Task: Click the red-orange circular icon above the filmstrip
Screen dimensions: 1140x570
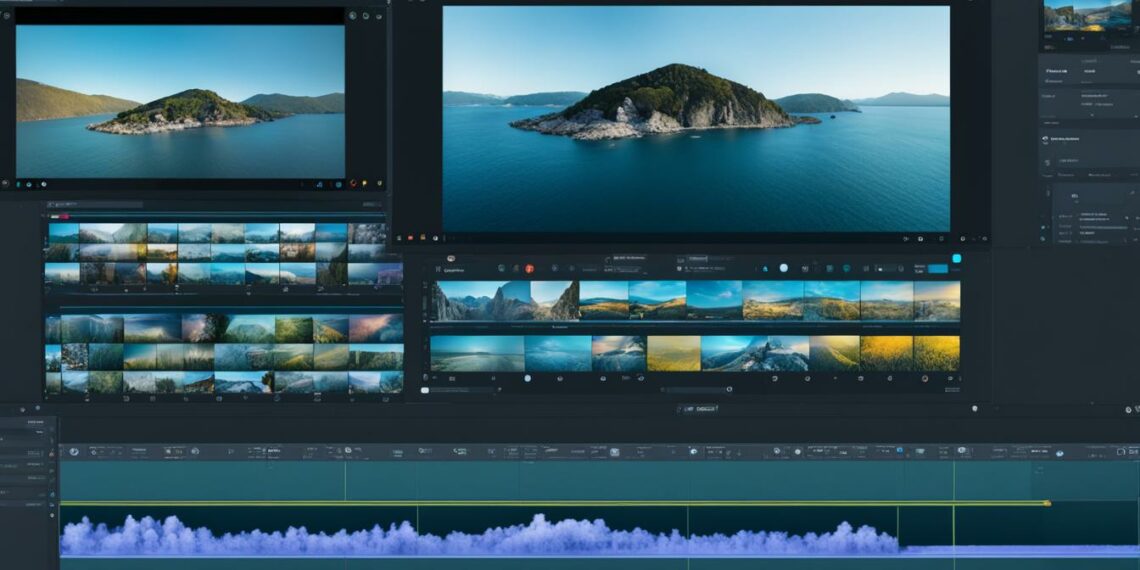Action: 529,268
